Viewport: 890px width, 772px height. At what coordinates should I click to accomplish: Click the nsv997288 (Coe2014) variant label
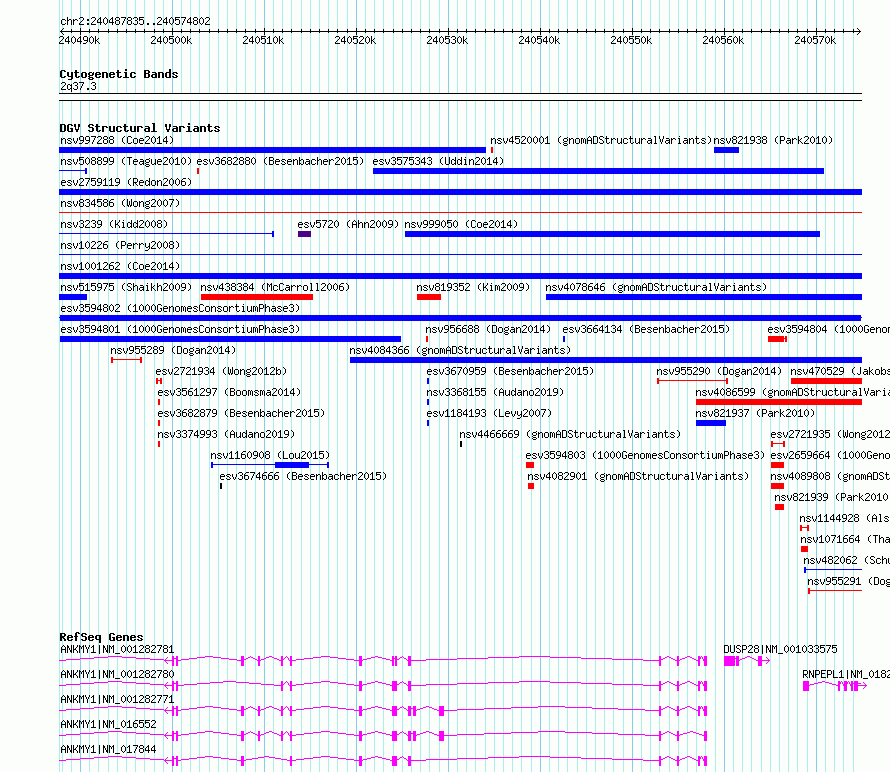pyautogui.click(x=117, y=140)
